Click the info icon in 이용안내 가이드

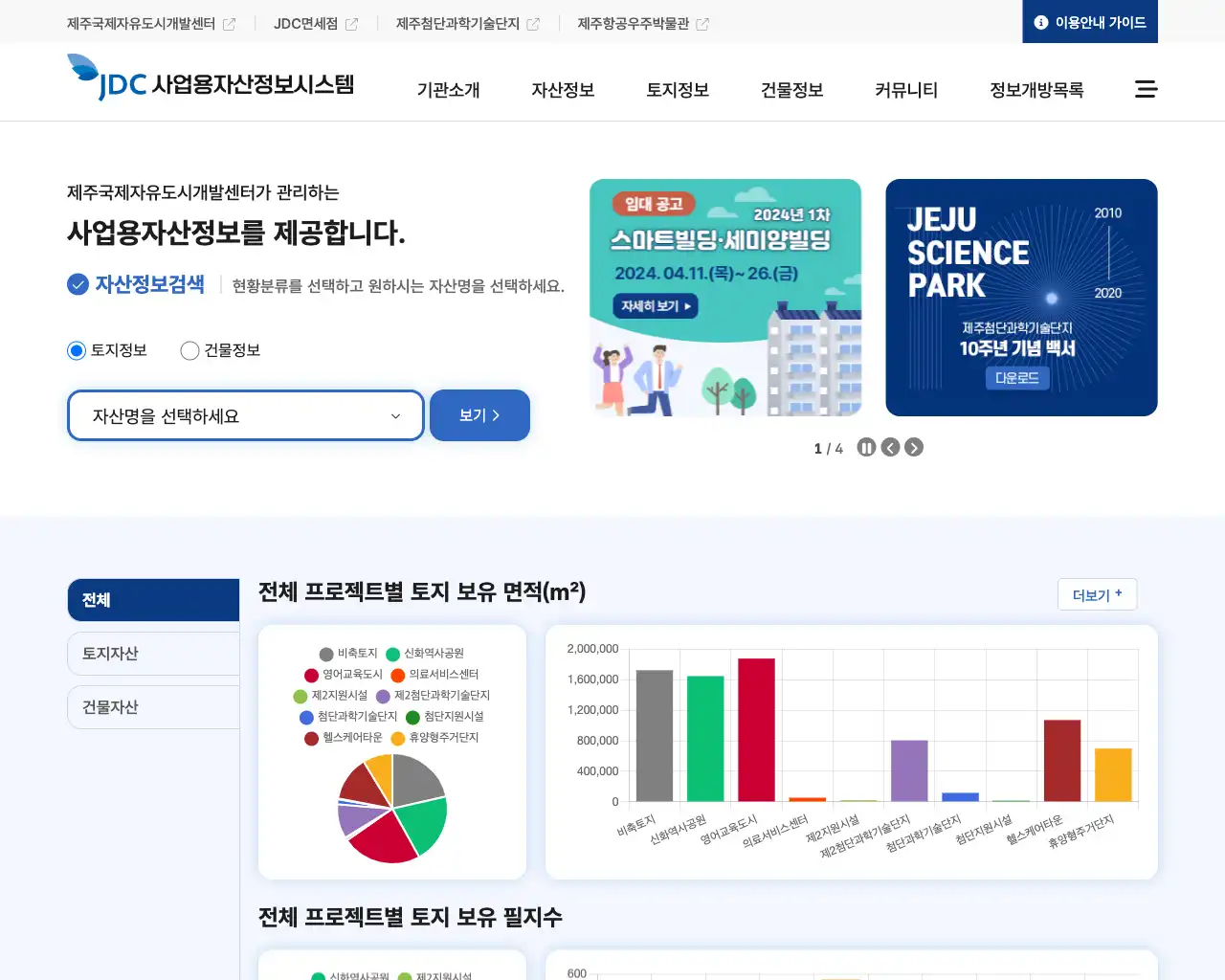1041,22
